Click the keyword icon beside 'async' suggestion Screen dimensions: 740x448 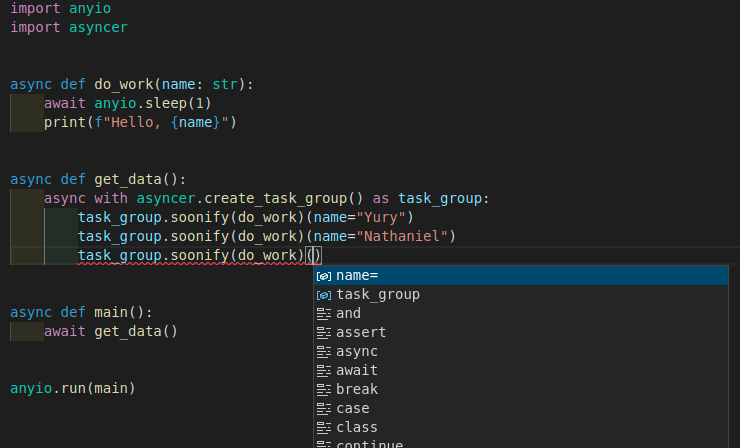(323, 351)
